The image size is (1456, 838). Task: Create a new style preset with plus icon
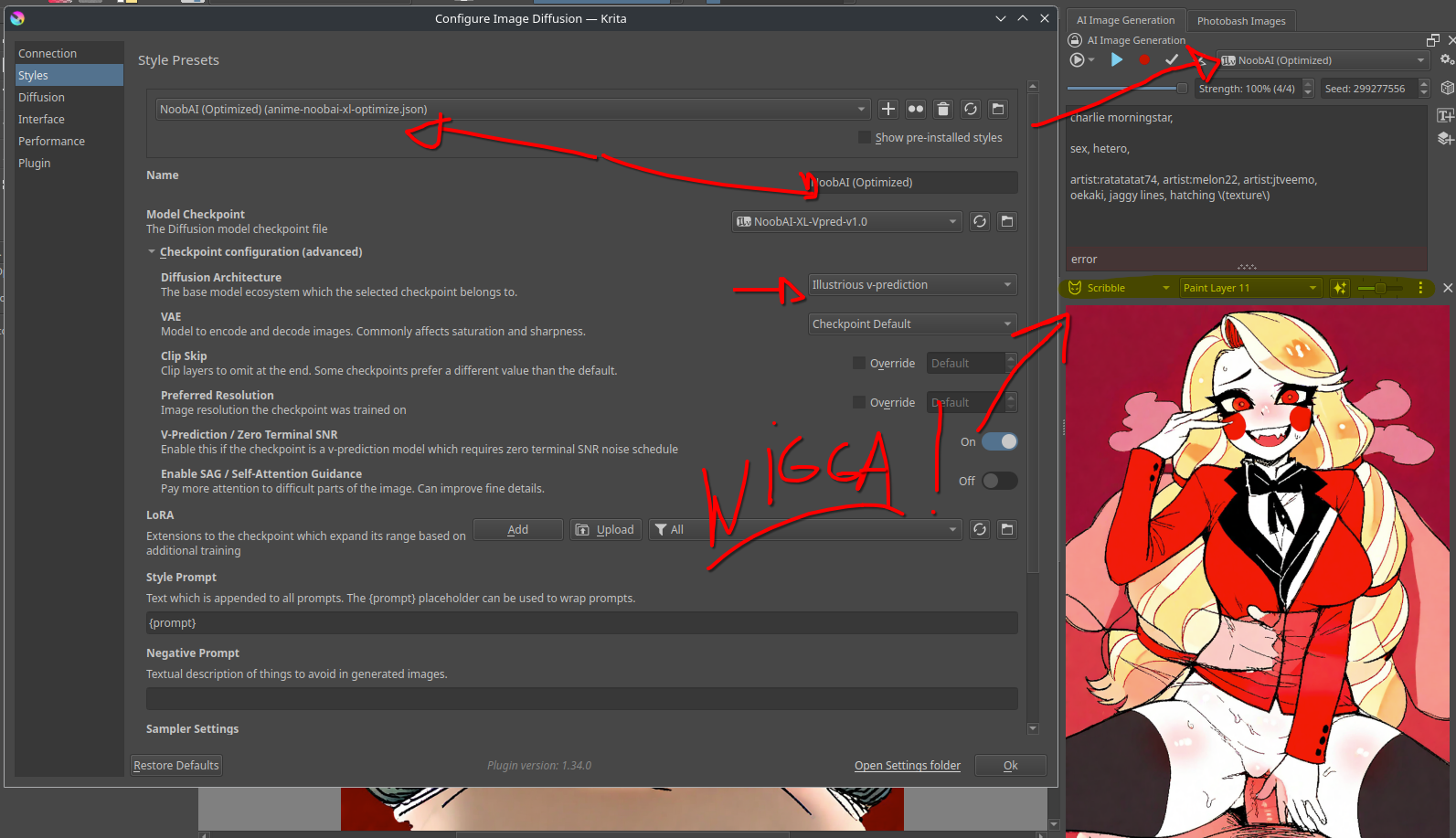(x=888, y=109)
